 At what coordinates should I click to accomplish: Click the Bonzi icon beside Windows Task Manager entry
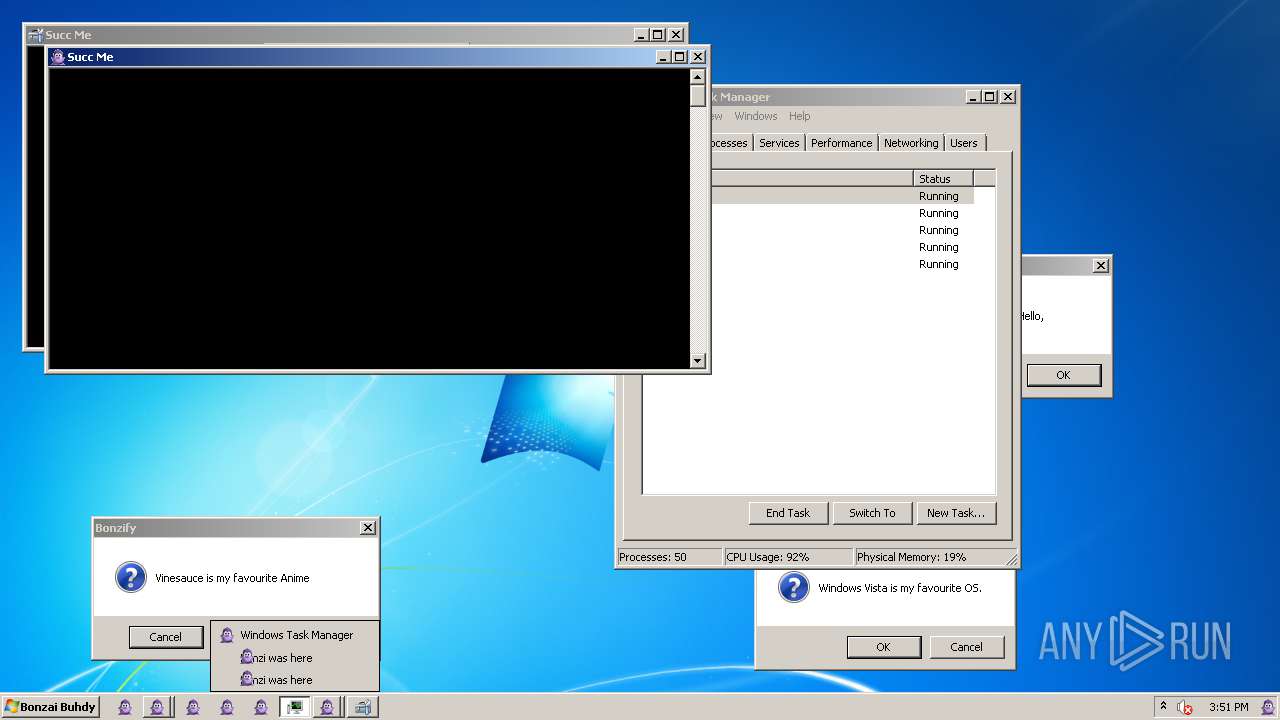click(x=227, y=635)
